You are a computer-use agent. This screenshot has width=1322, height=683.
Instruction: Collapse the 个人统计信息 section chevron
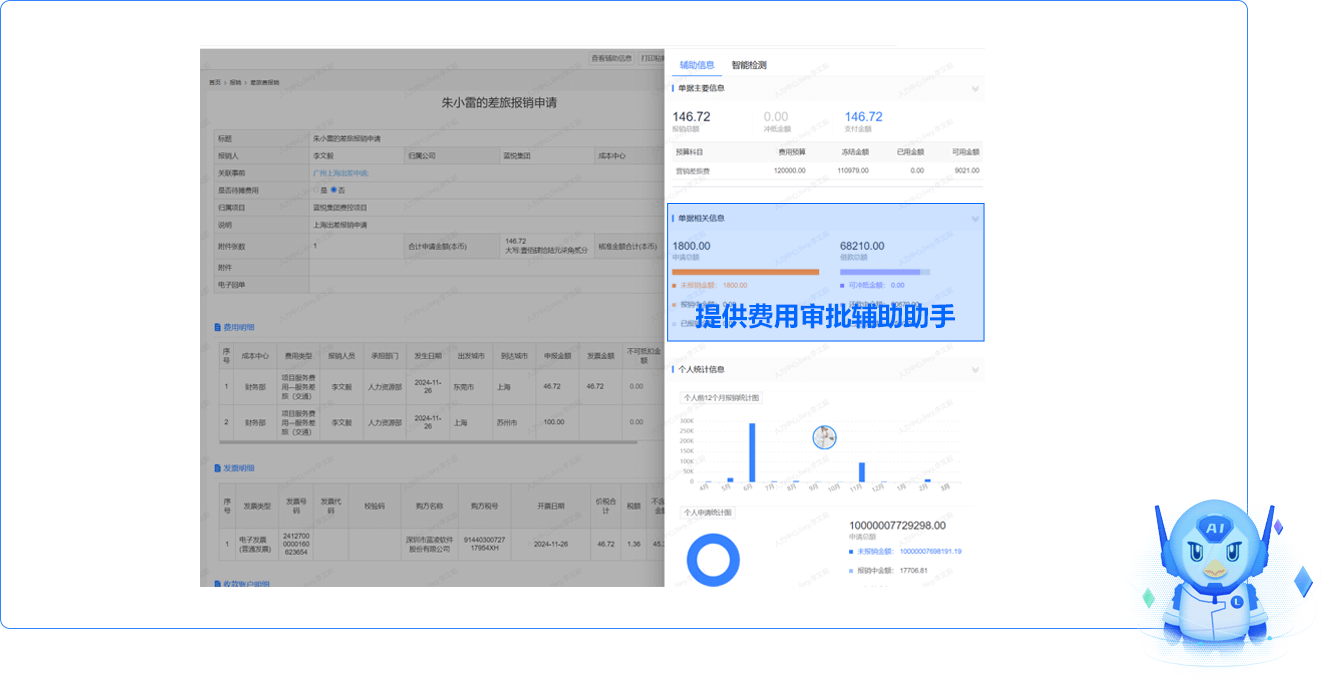tap(975, 370)
